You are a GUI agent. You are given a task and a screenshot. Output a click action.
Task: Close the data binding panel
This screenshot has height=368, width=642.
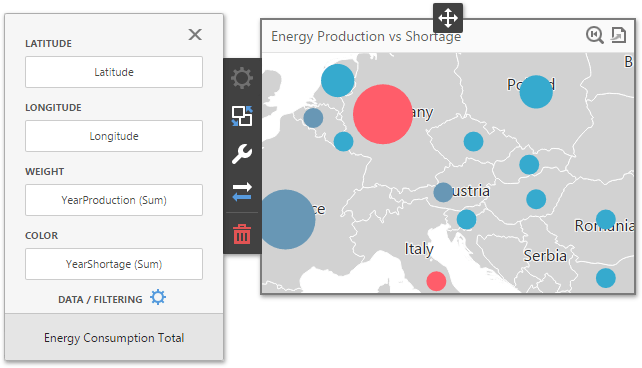pyautogui.click(x=195, y=34)
